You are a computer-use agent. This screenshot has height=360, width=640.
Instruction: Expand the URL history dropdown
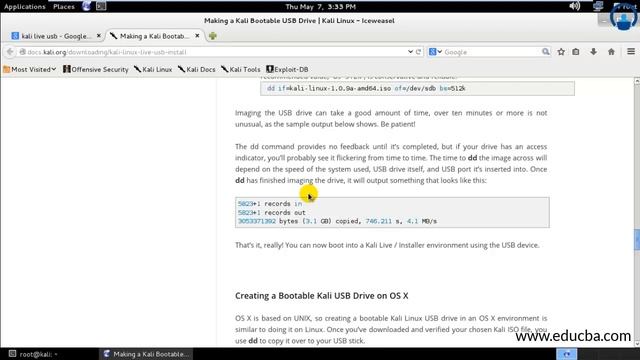[x=410, y=52]
